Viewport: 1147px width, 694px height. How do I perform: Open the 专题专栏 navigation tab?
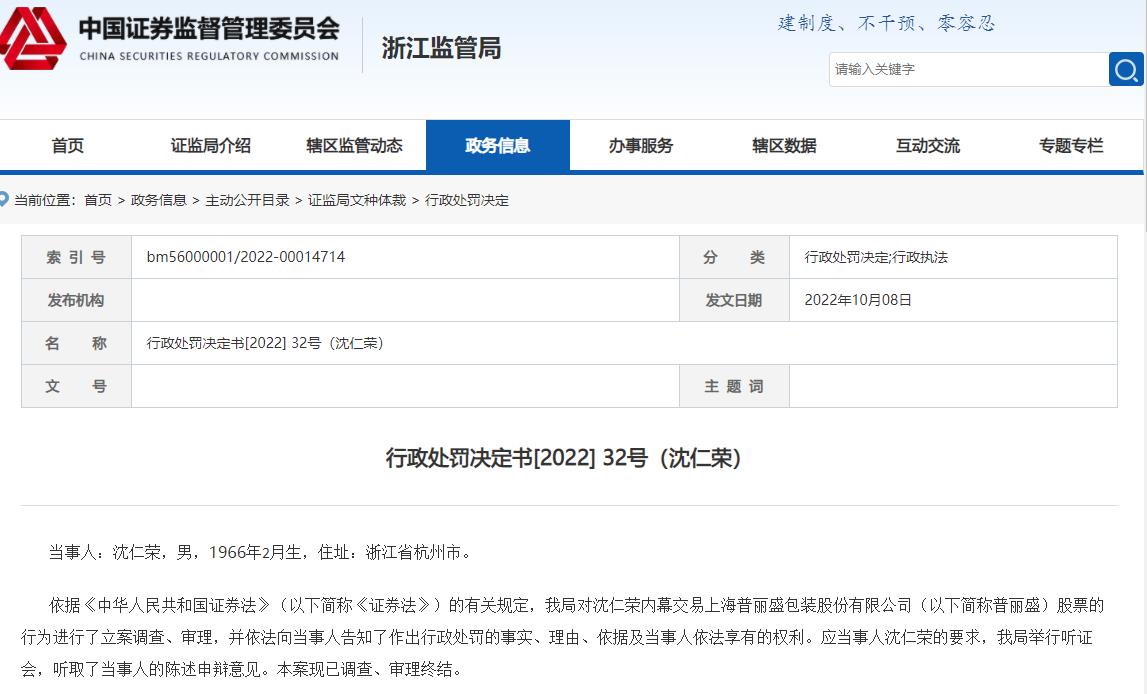(x=1070, y=146)
